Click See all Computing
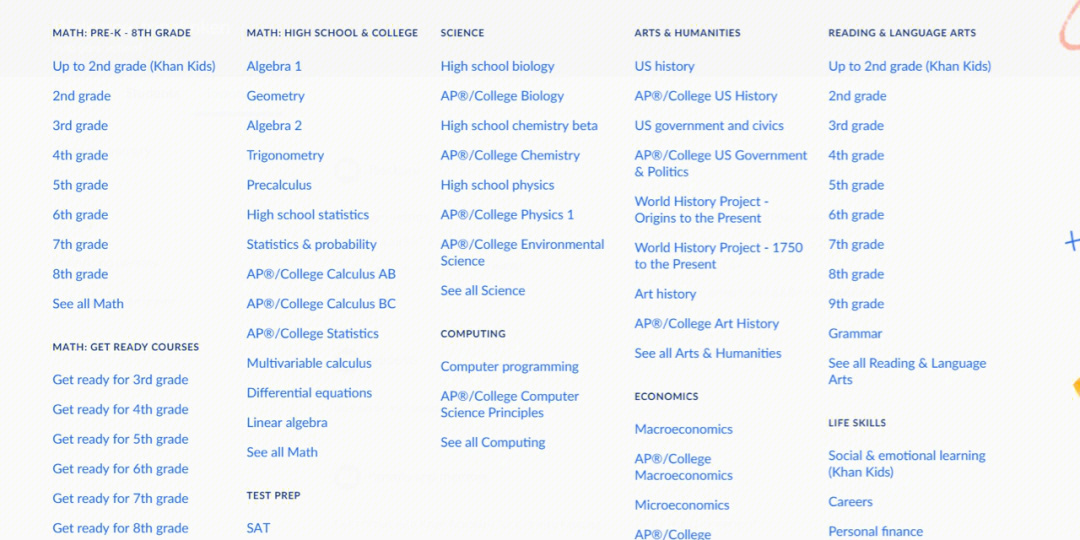The width and height of the screenshot is (1080, 540). [493, 442]
